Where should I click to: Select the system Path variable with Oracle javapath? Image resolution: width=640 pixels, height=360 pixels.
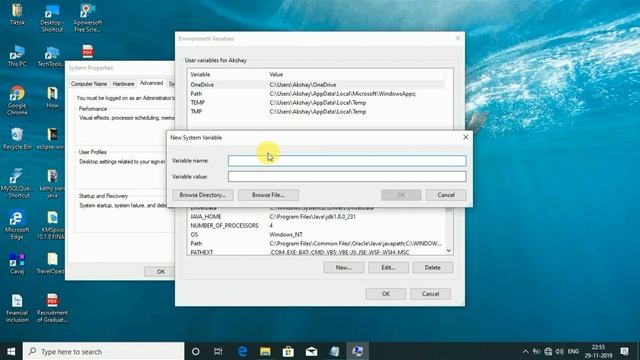coord(316,244)
